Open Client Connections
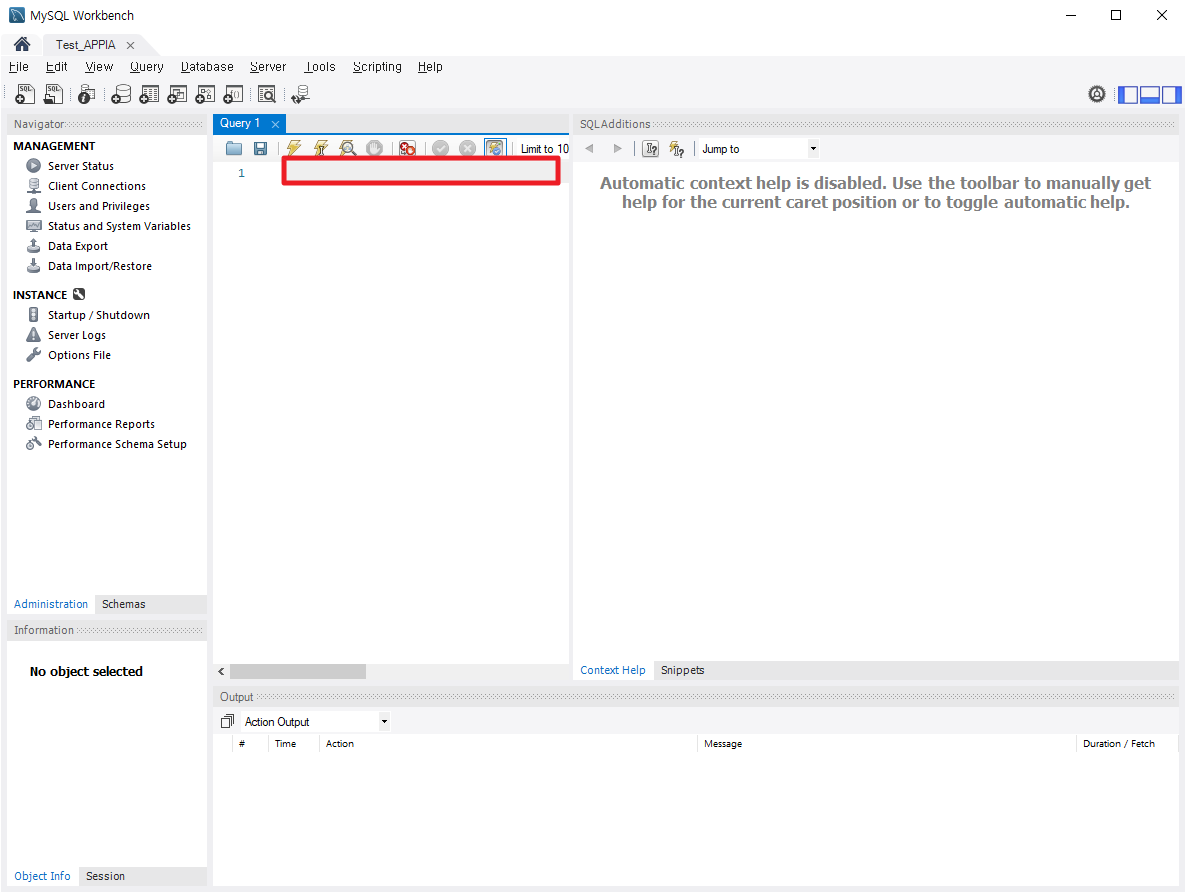The height and width of the screenshot is (893, 1186). coord(97,186)
